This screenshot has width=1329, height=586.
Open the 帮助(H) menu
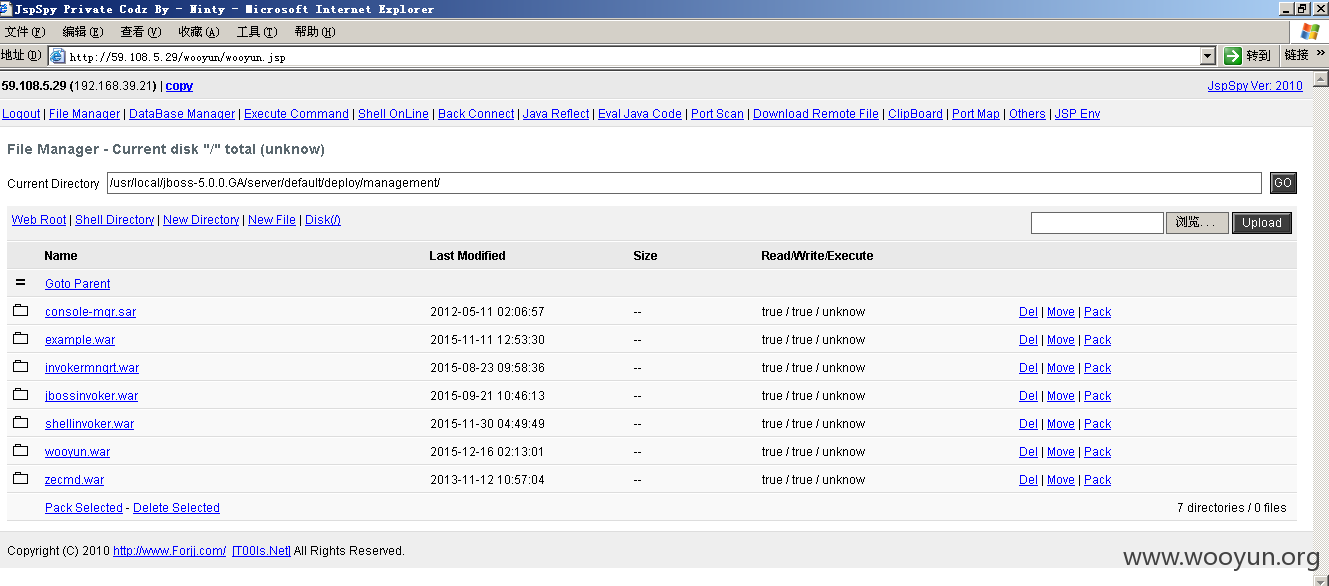point(315,32)
